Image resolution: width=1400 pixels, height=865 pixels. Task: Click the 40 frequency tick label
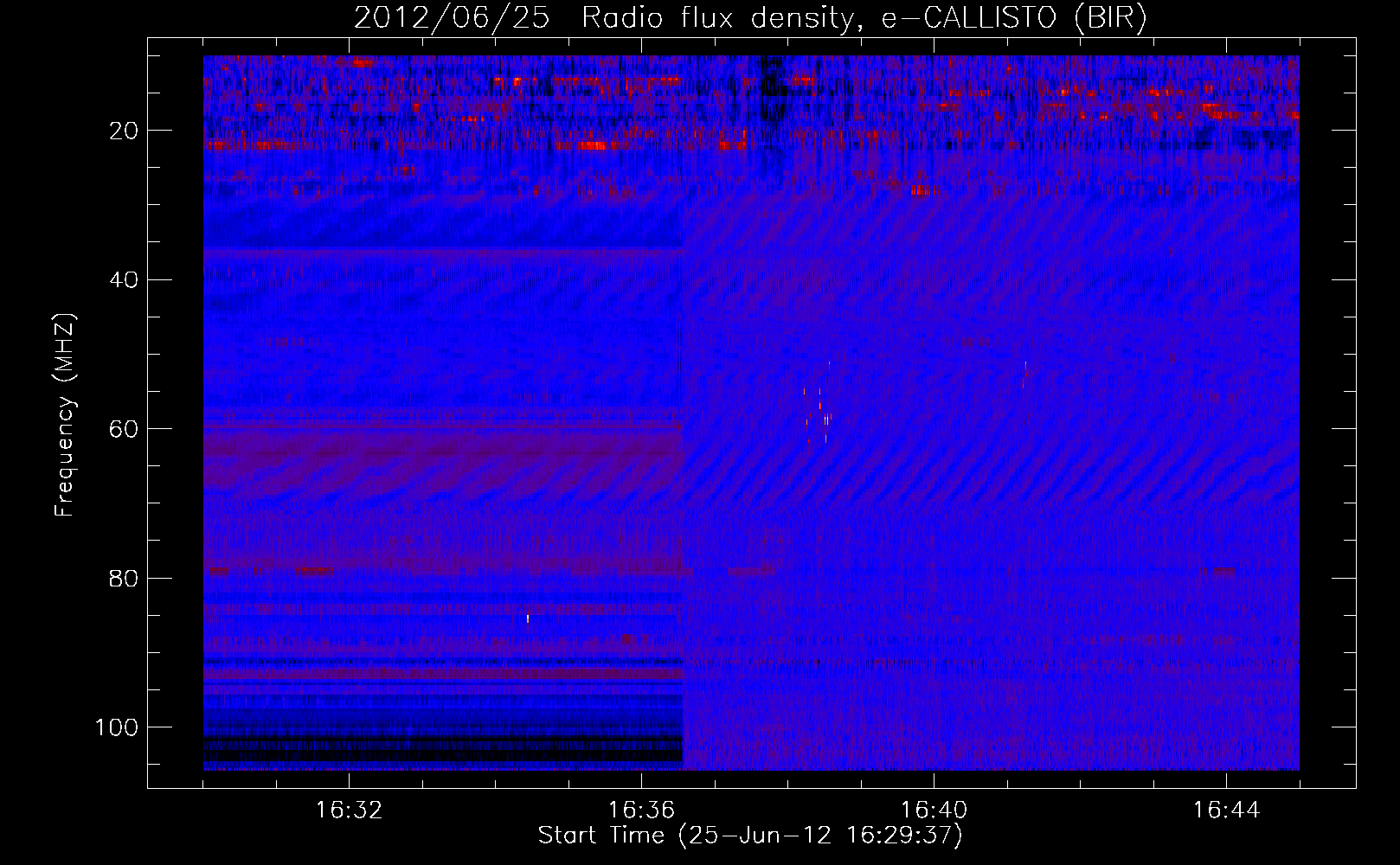125,280
